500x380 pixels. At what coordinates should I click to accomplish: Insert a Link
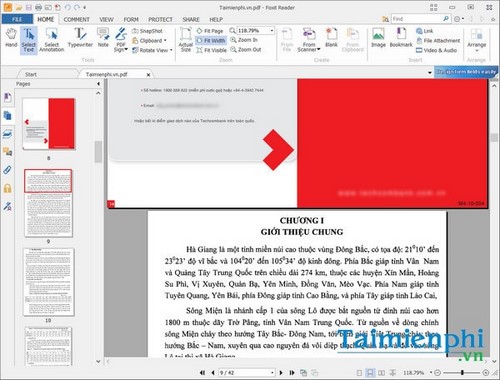[x=425, y=31]
